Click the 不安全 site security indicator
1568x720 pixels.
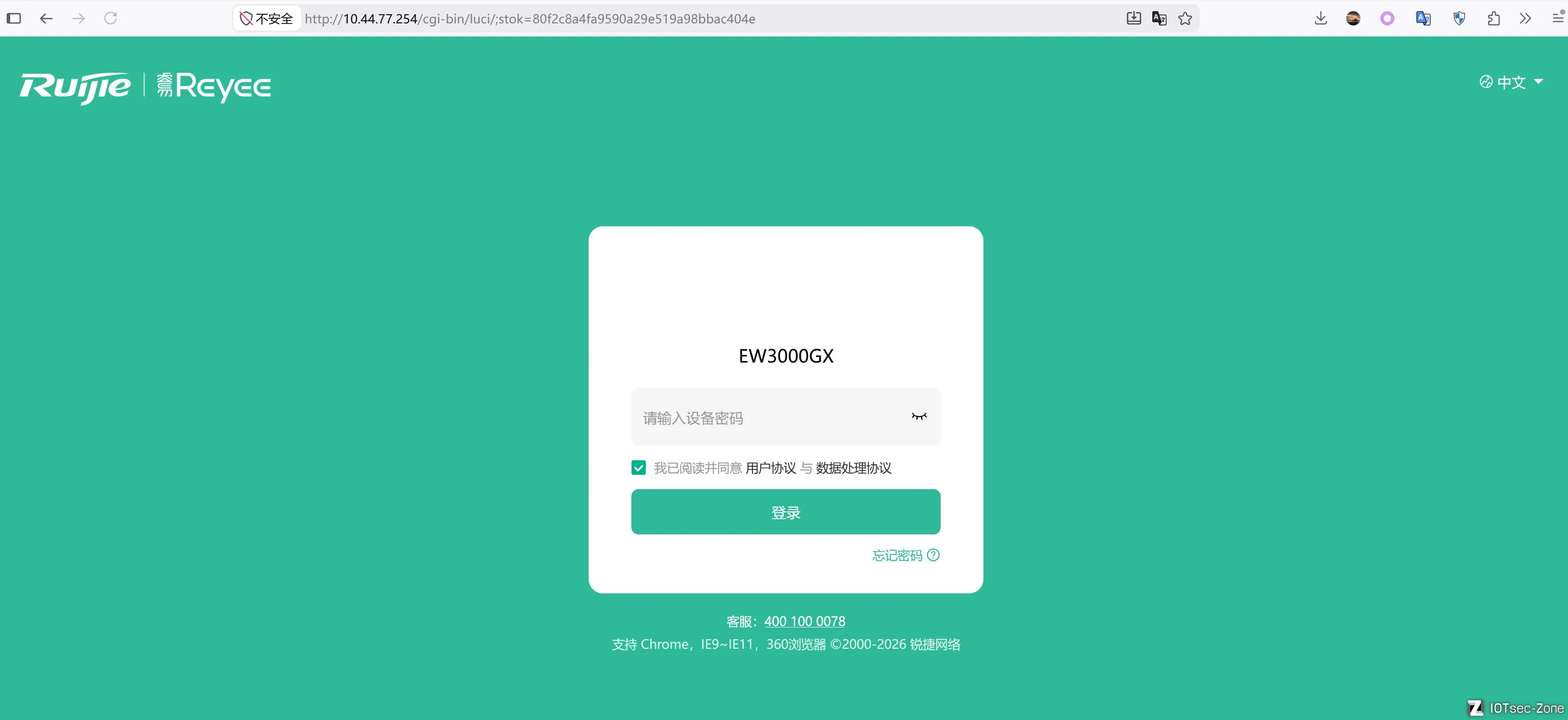point(266,18)
